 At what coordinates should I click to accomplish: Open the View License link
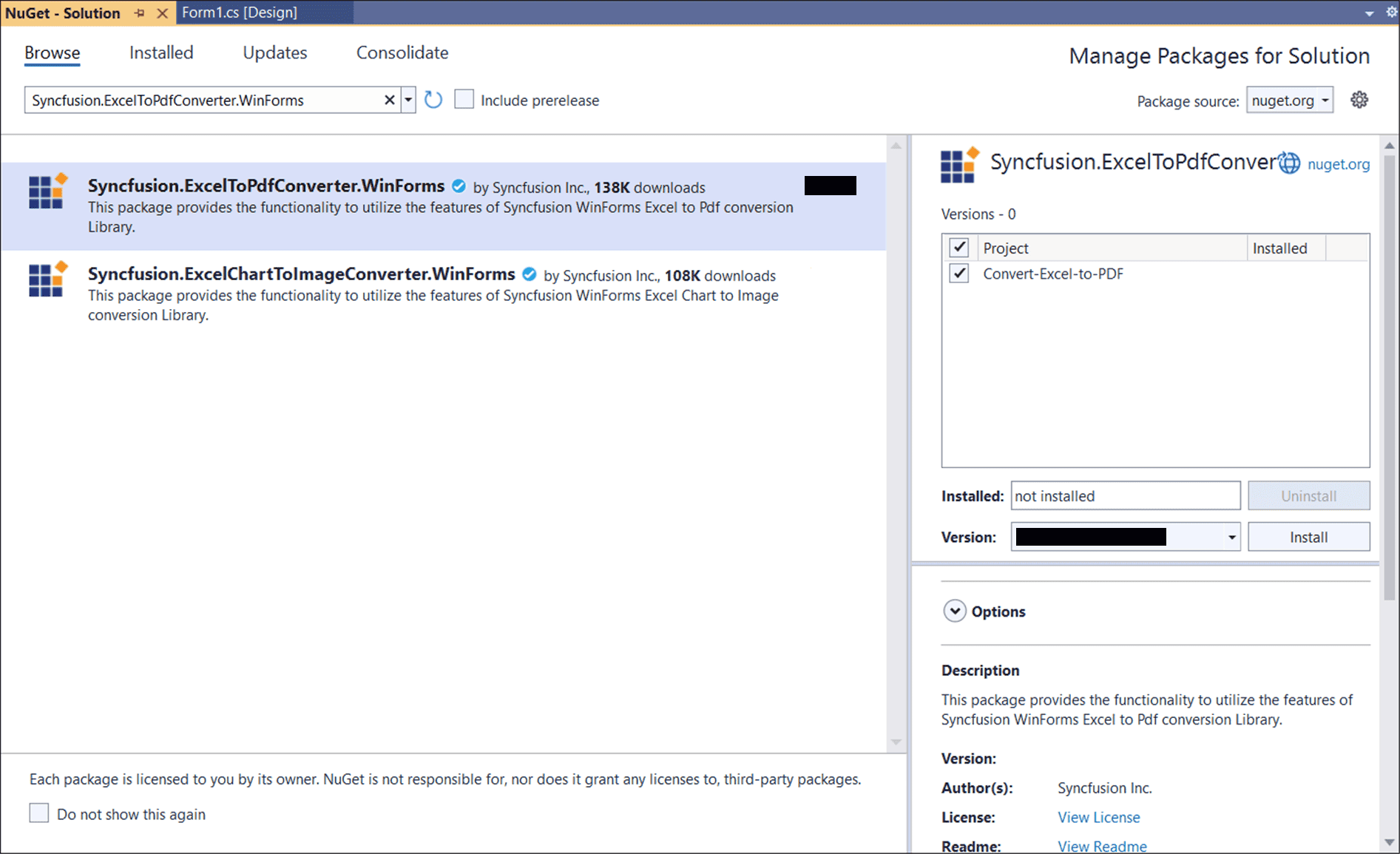click(1098, 817)
